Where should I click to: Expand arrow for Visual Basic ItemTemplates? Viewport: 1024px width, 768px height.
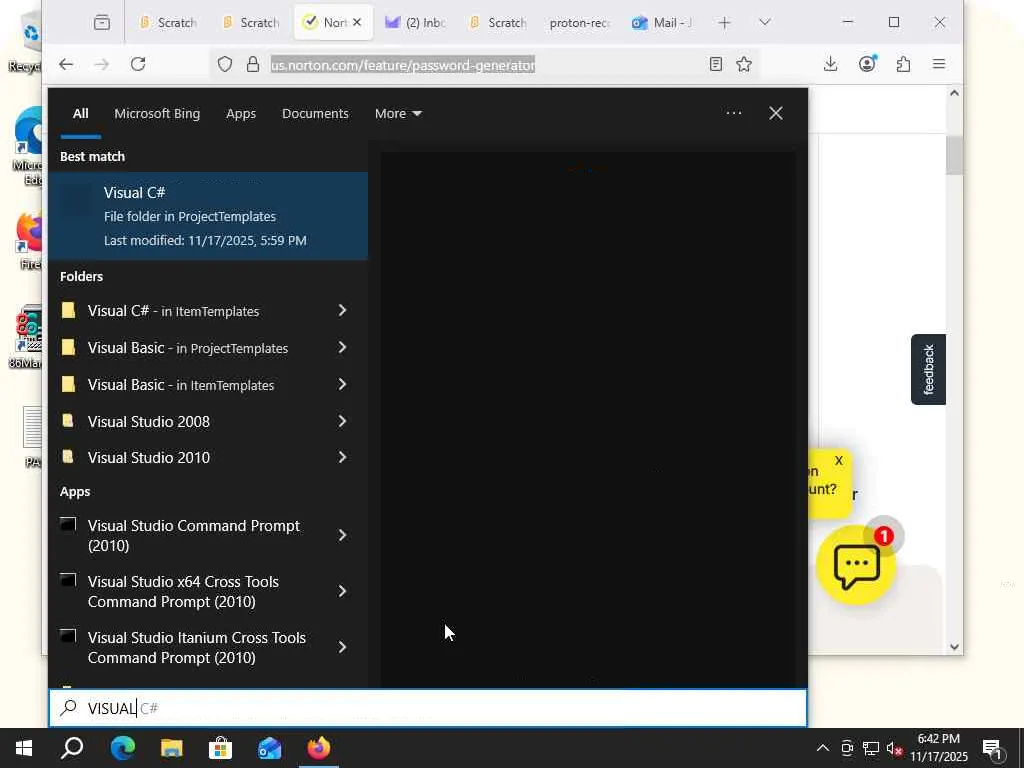click(342, 384)
